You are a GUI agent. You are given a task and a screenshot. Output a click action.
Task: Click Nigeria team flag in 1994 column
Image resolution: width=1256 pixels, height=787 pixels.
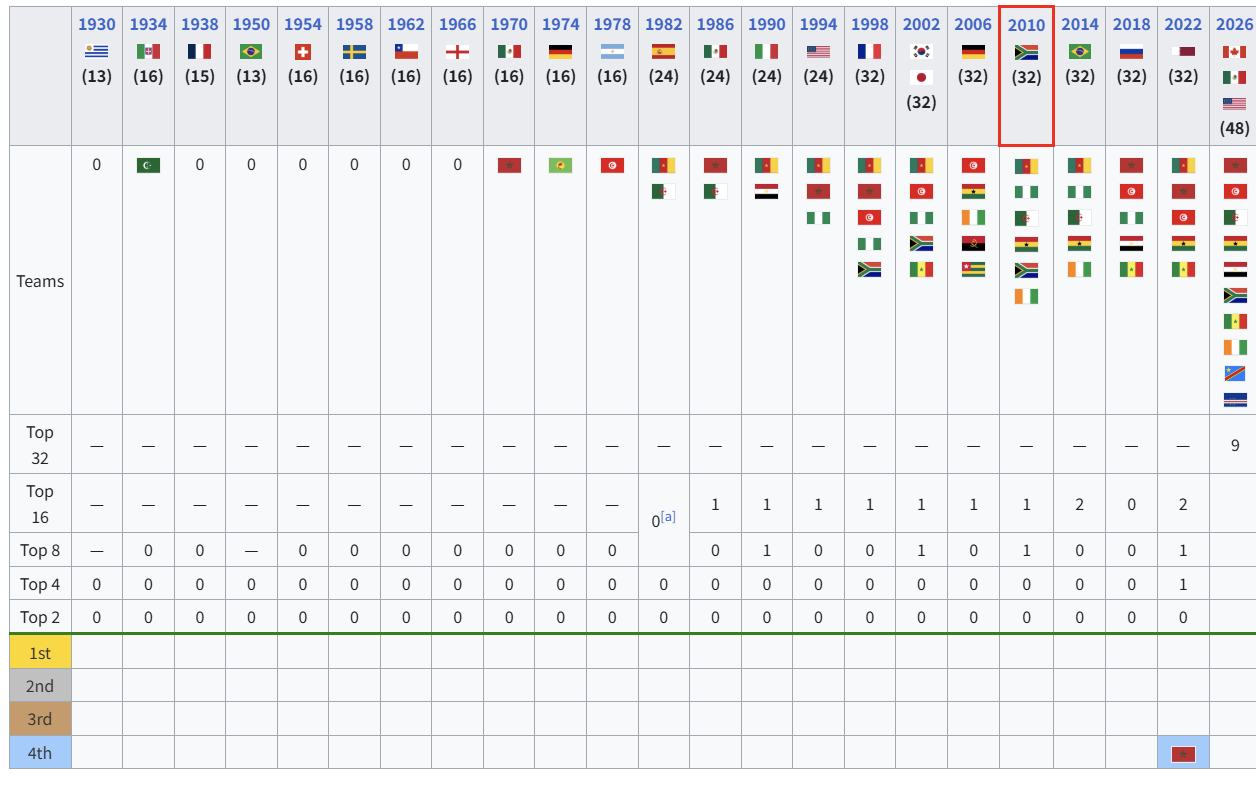pos(818,217)
